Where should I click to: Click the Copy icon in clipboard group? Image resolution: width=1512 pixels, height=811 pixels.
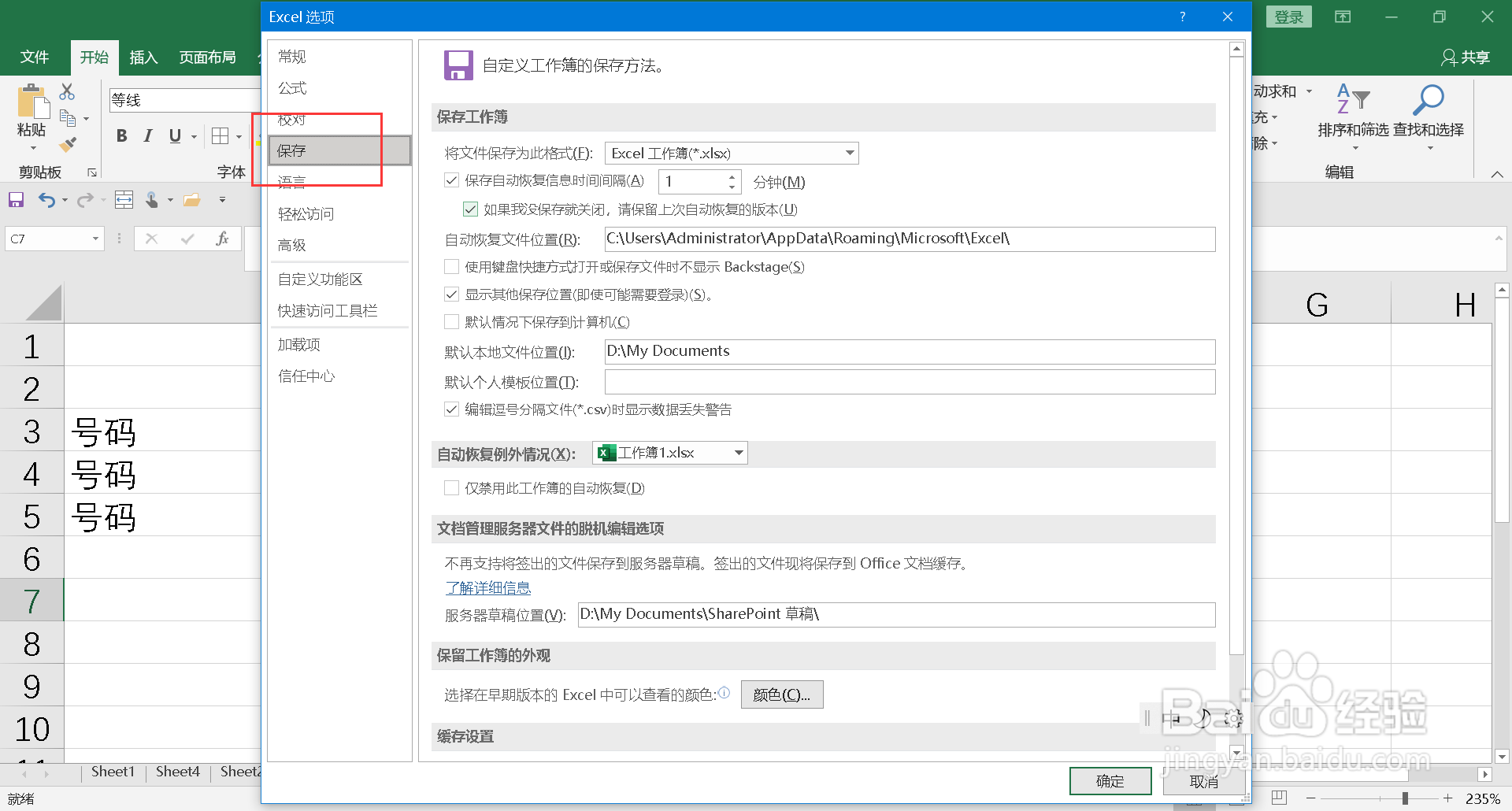[68, 118]
